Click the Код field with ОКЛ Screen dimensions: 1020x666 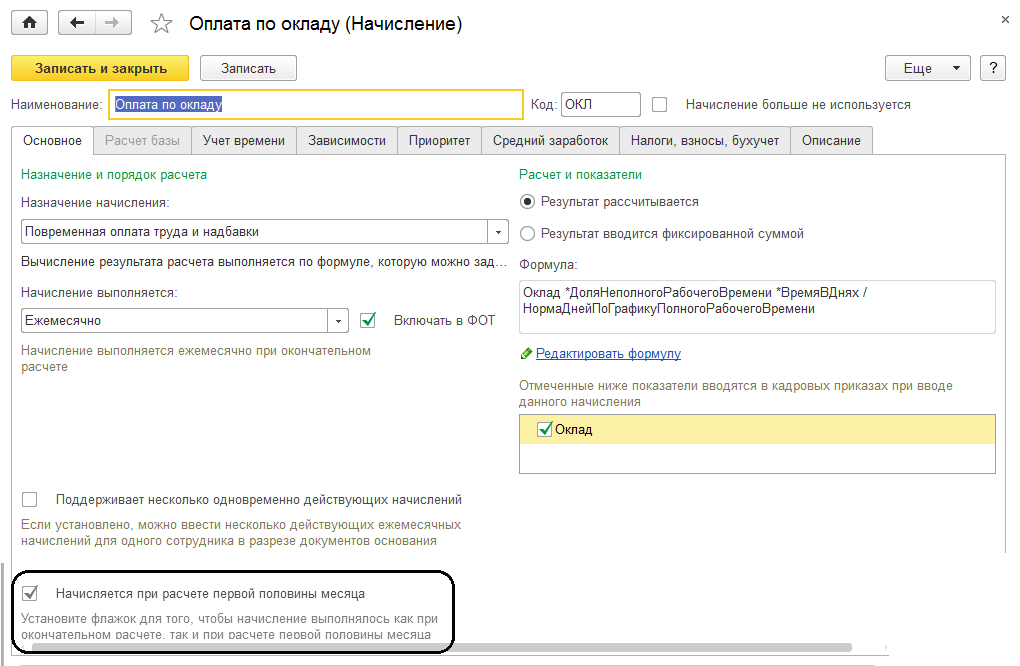click(x=600, y=105)
